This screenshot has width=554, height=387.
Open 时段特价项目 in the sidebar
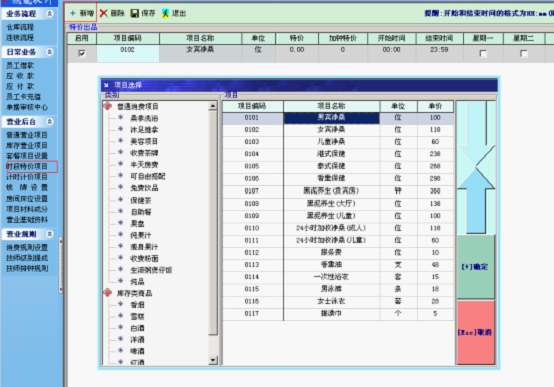tap(27, 166)
